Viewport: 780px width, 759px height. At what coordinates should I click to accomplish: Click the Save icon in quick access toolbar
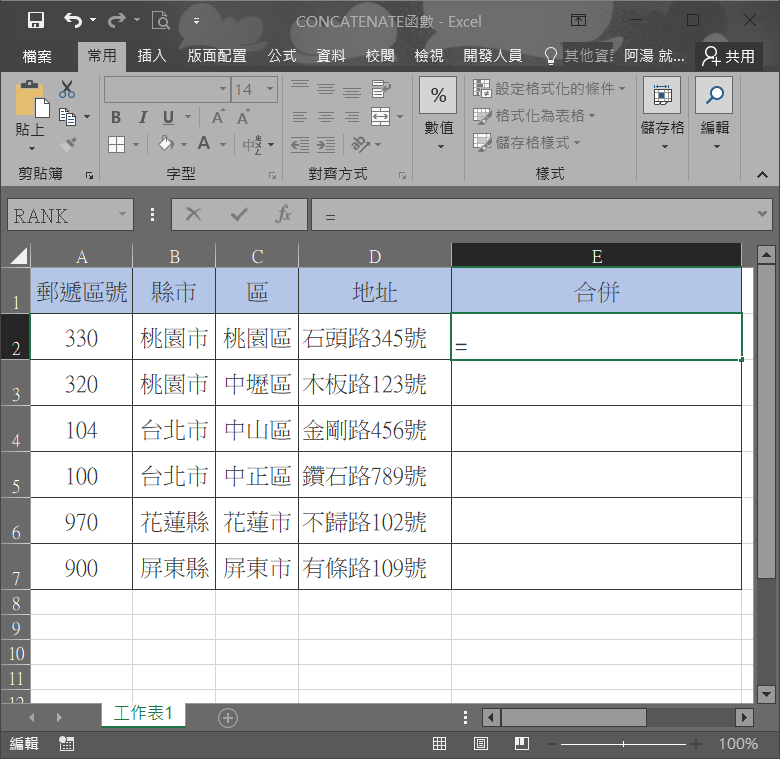36,20
